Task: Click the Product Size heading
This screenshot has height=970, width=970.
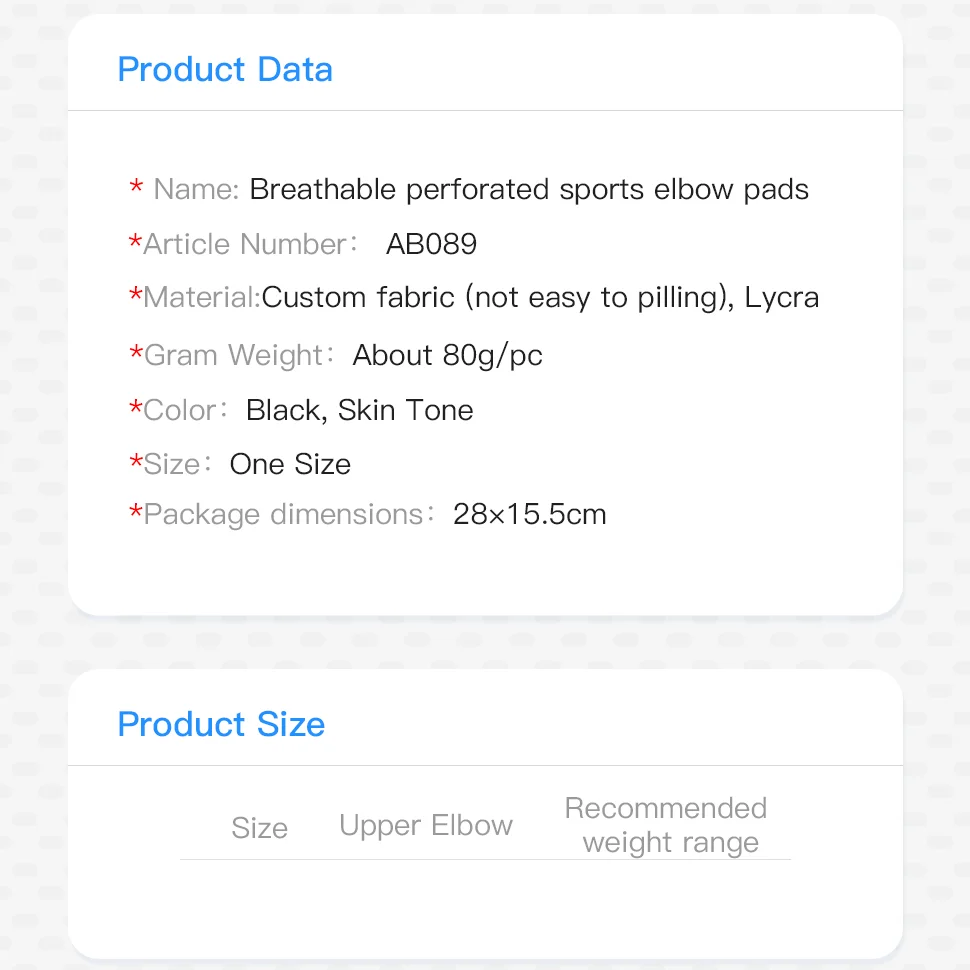Action: [x=221, y=724]
